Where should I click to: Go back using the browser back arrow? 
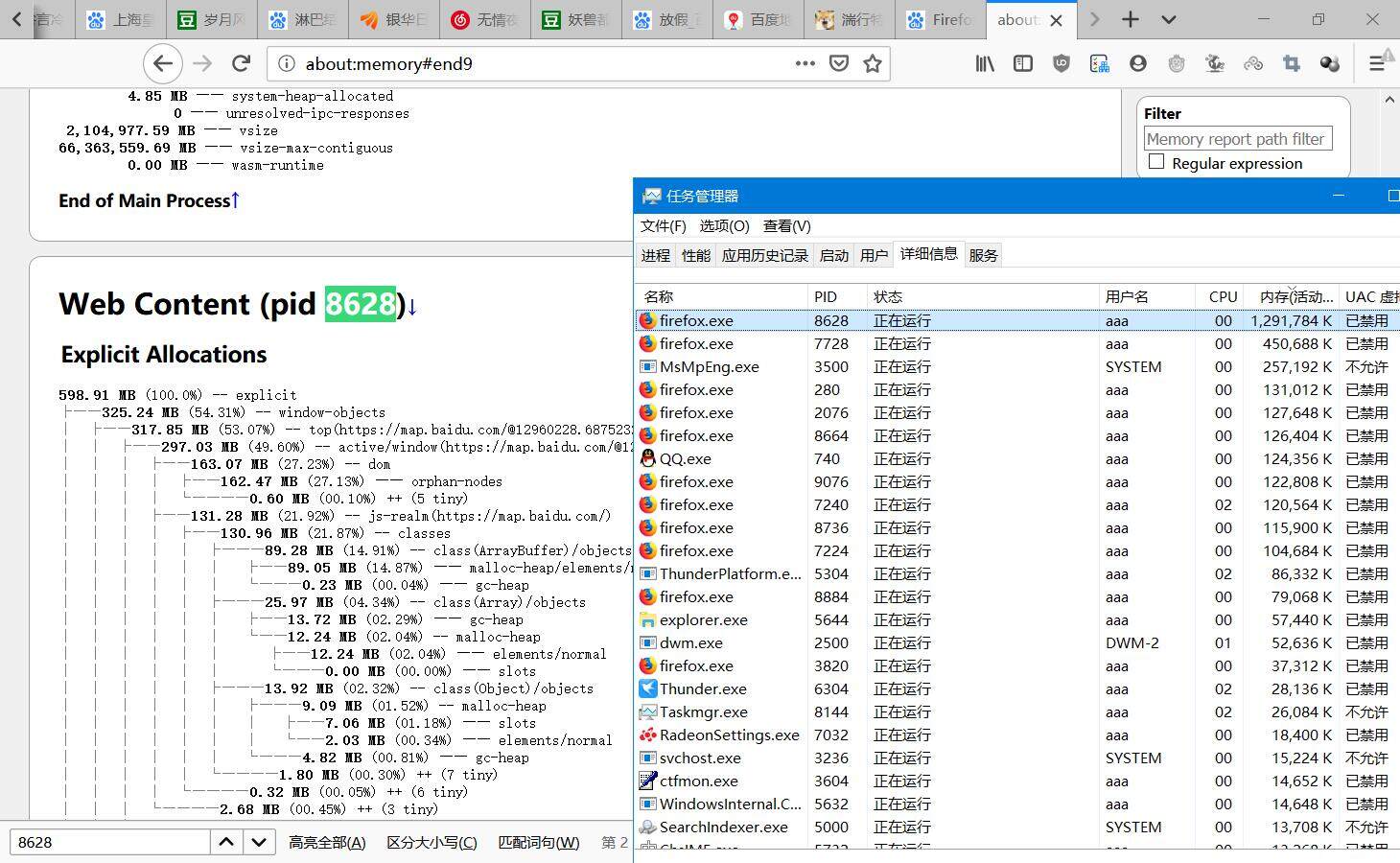click(162, 63)
